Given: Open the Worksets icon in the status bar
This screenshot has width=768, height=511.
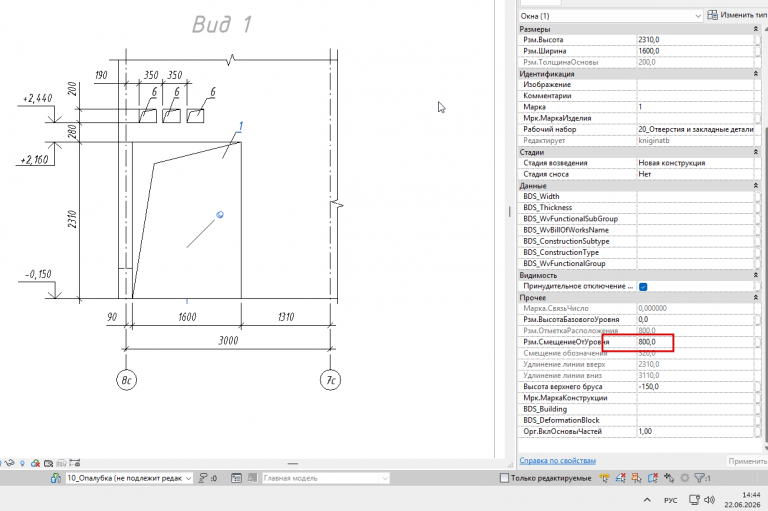Looking at the screenshot, I should click(x=56, y=478).
